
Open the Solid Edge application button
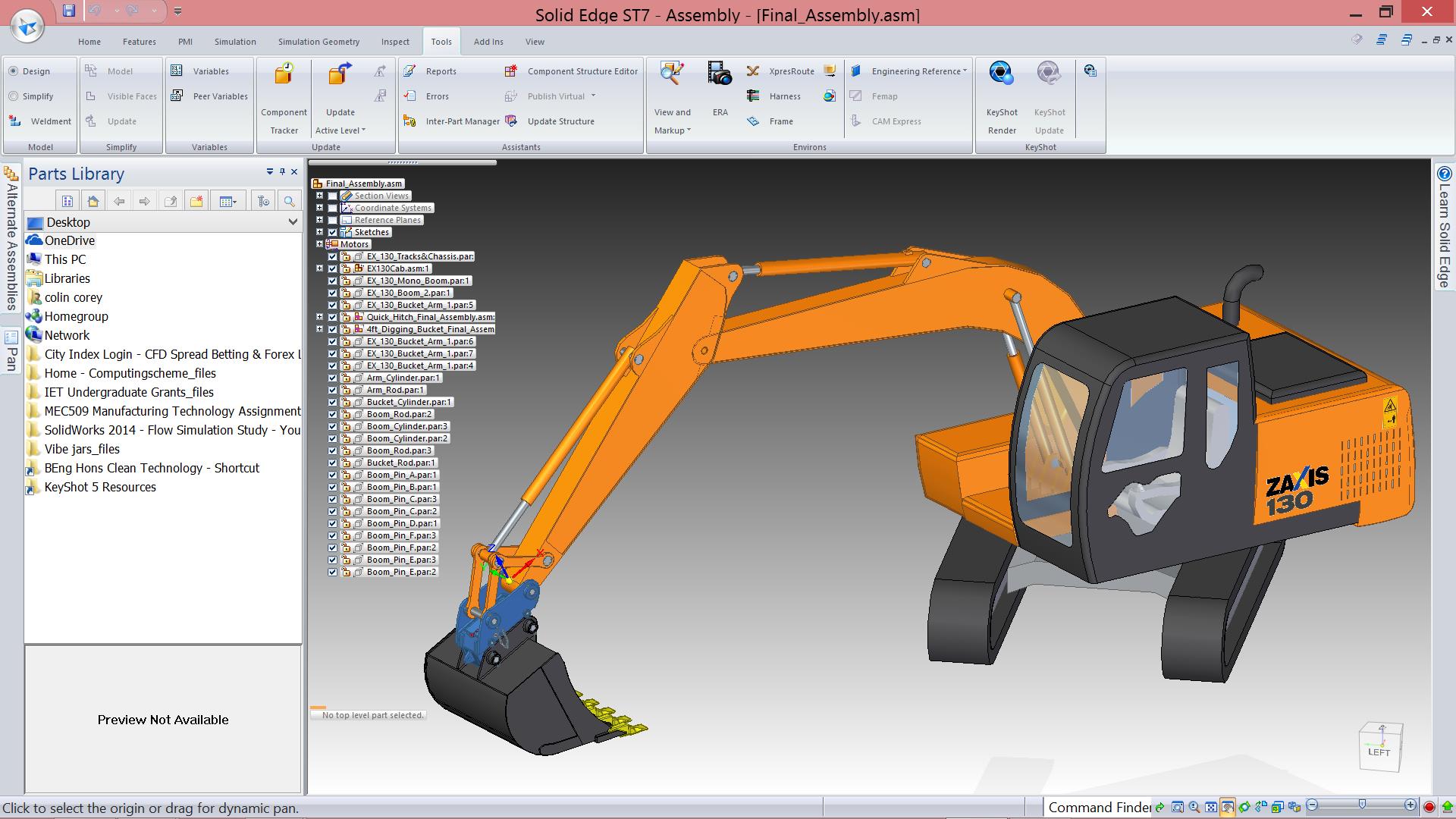pyautogui.click(x=27, y=27)
